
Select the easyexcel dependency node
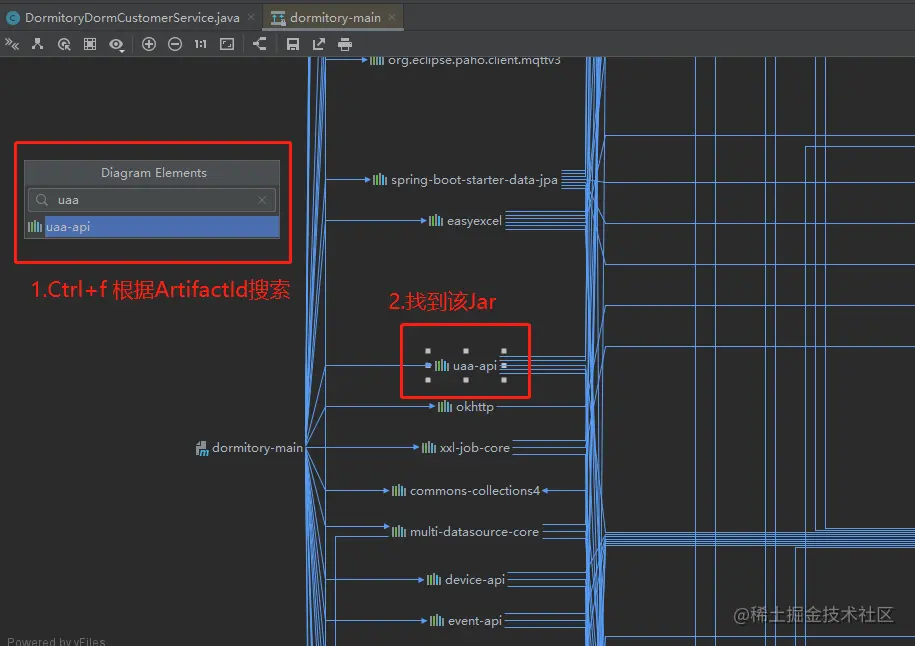pos(466,221)
